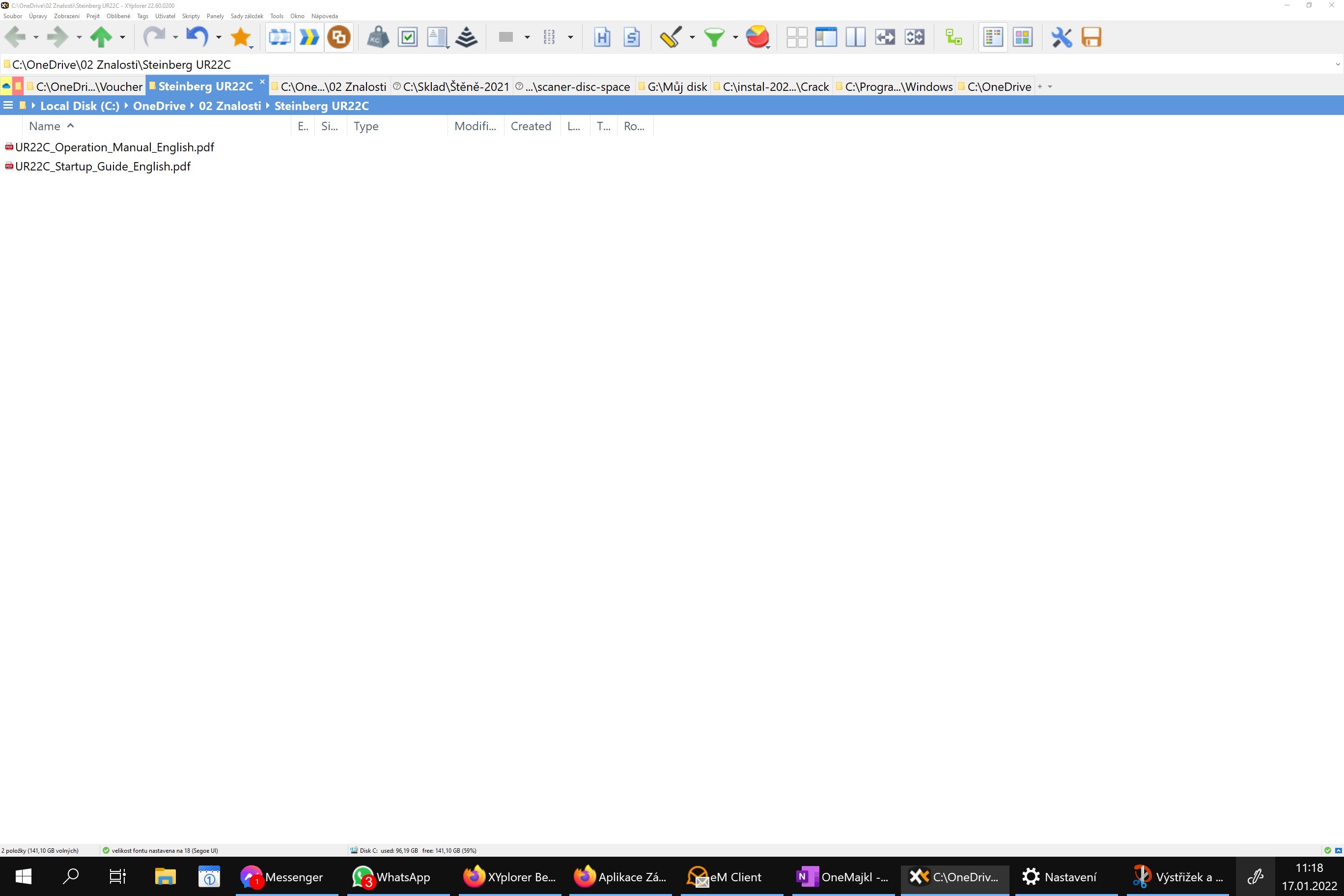
Task: Click the green funnel filter icon
Action: click(x=714, y=37)
